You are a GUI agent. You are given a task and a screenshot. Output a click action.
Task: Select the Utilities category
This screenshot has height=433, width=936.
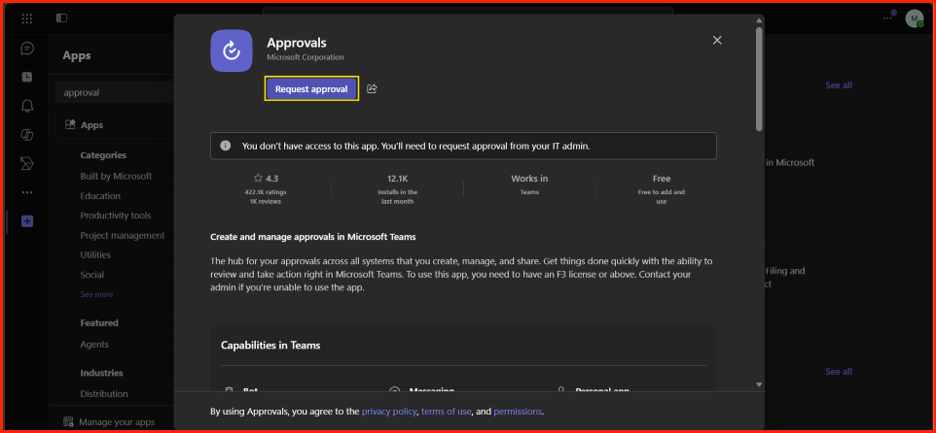[96, 255]
